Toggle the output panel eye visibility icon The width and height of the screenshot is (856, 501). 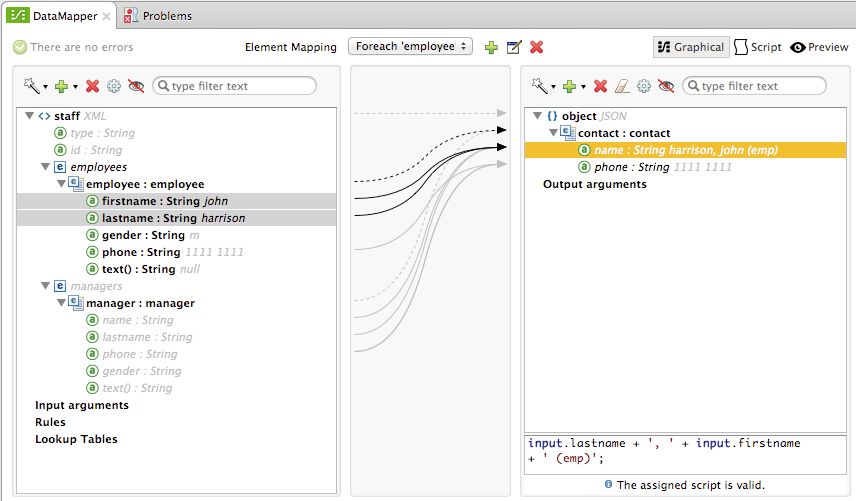(666, 87)
